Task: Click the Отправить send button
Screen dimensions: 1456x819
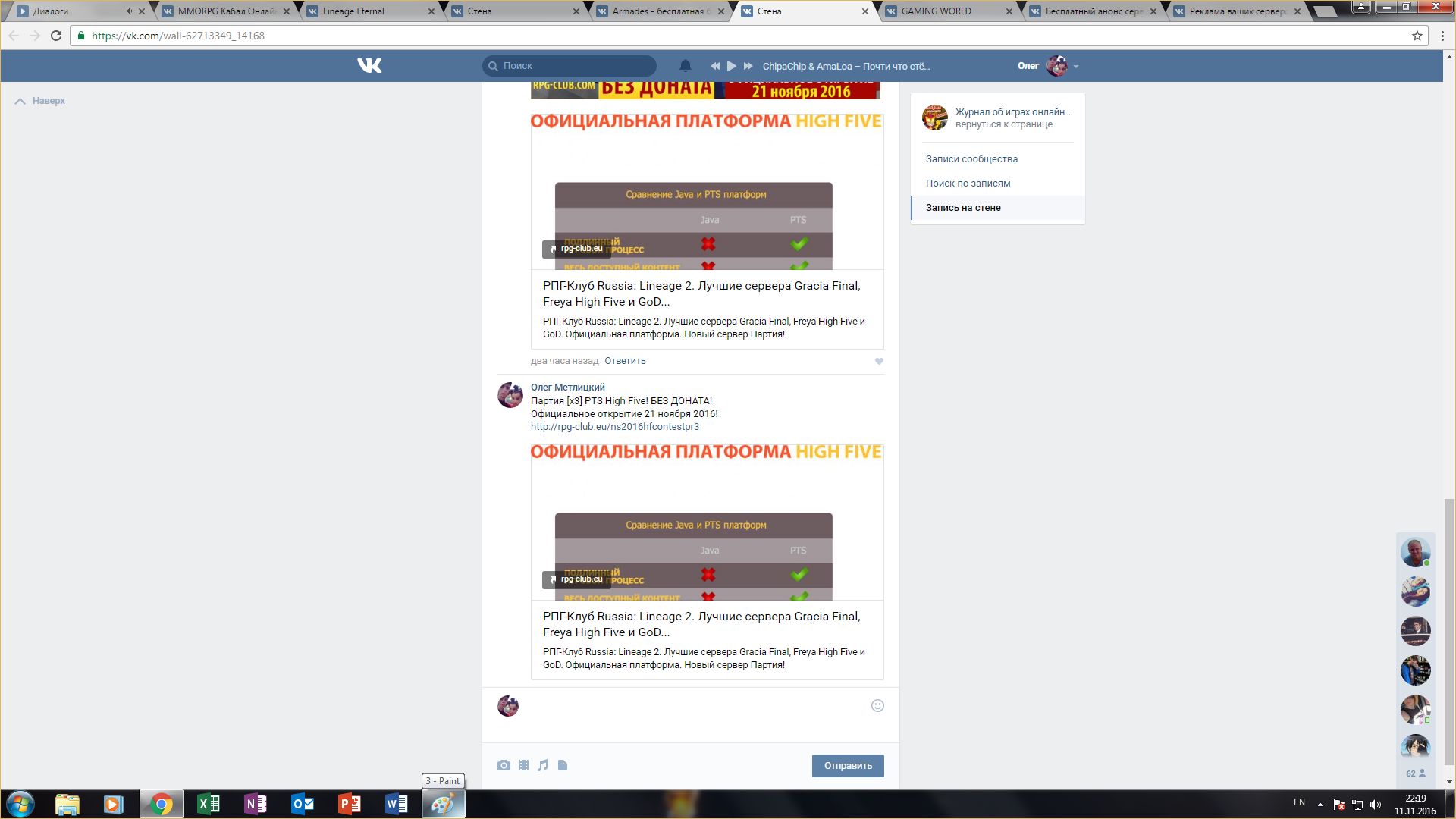Action: click(x=848, y=766)
